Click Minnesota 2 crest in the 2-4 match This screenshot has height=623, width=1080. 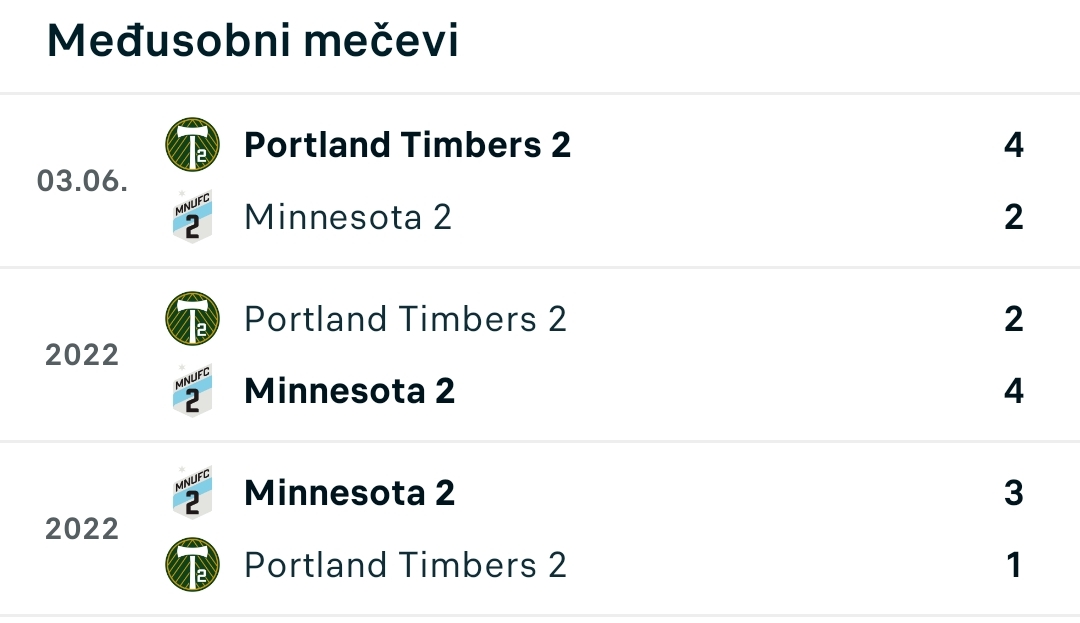coord(192,391)
